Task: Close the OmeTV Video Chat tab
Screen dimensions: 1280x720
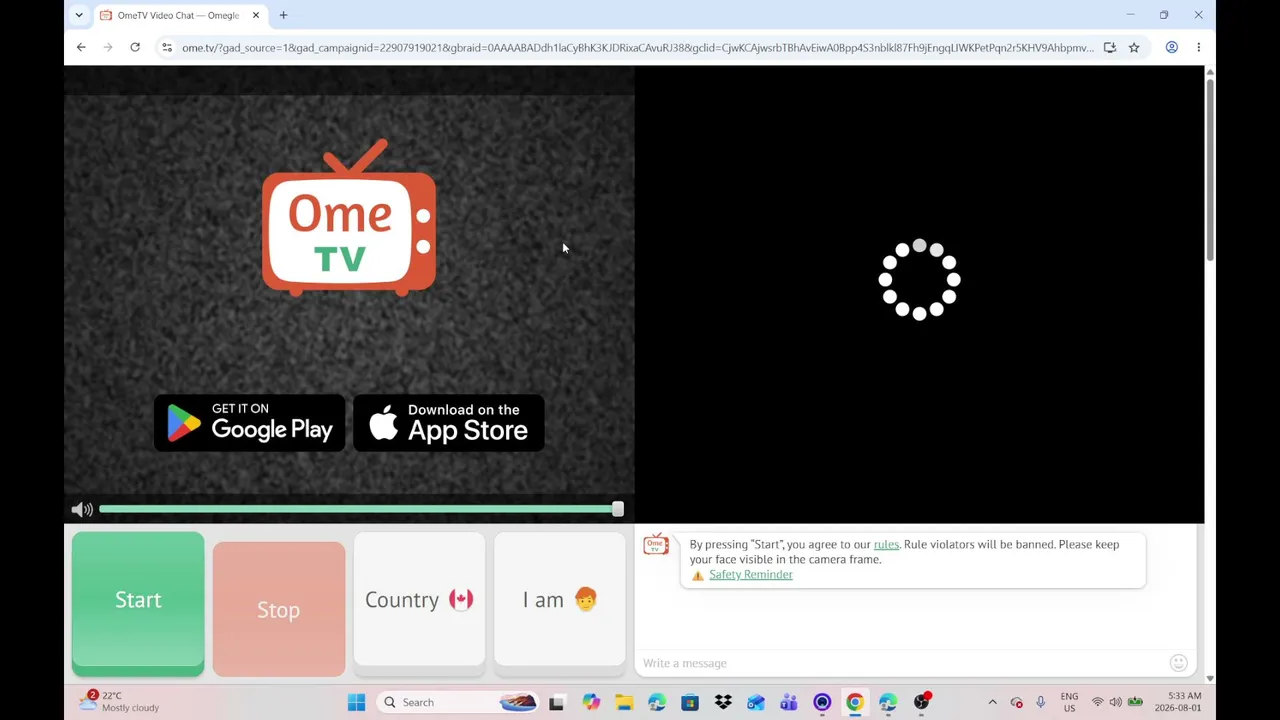Action: (x=256, y=15)
